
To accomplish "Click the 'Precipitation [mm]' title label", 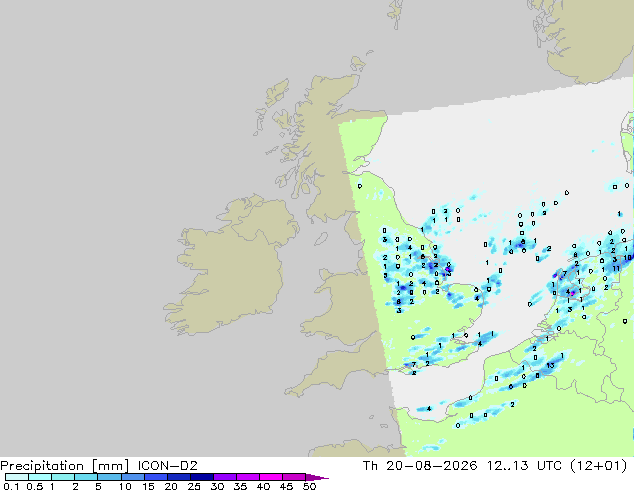I will [65, 466].
